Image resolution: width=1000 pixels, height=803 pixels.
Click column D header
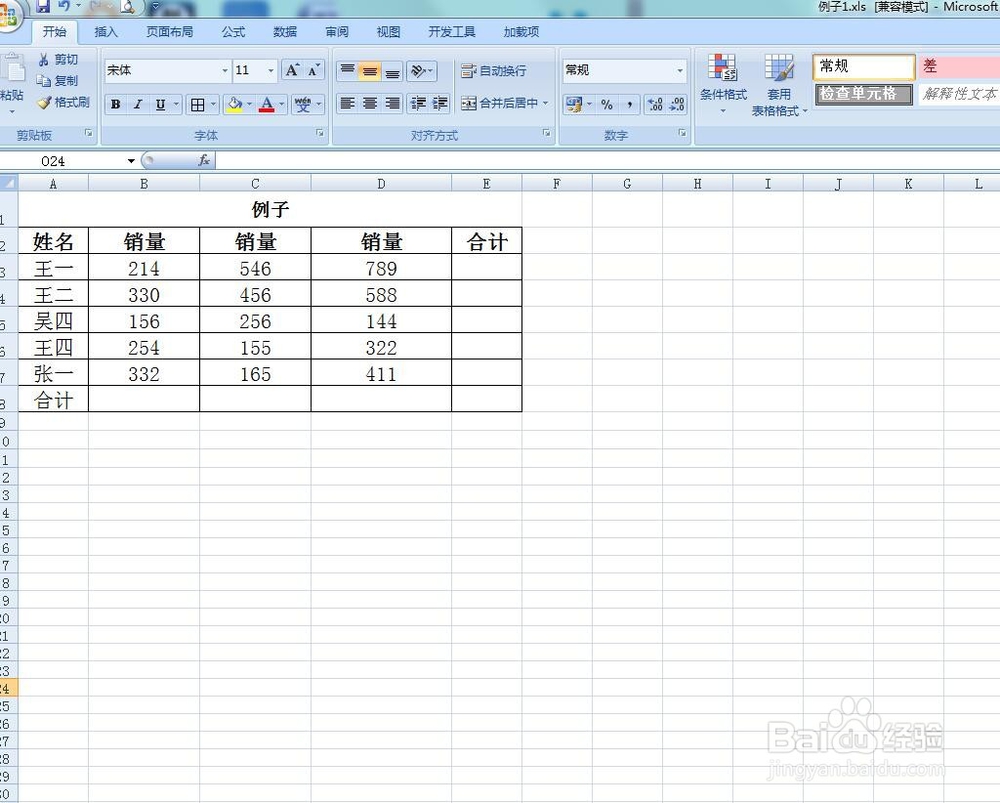381,184
